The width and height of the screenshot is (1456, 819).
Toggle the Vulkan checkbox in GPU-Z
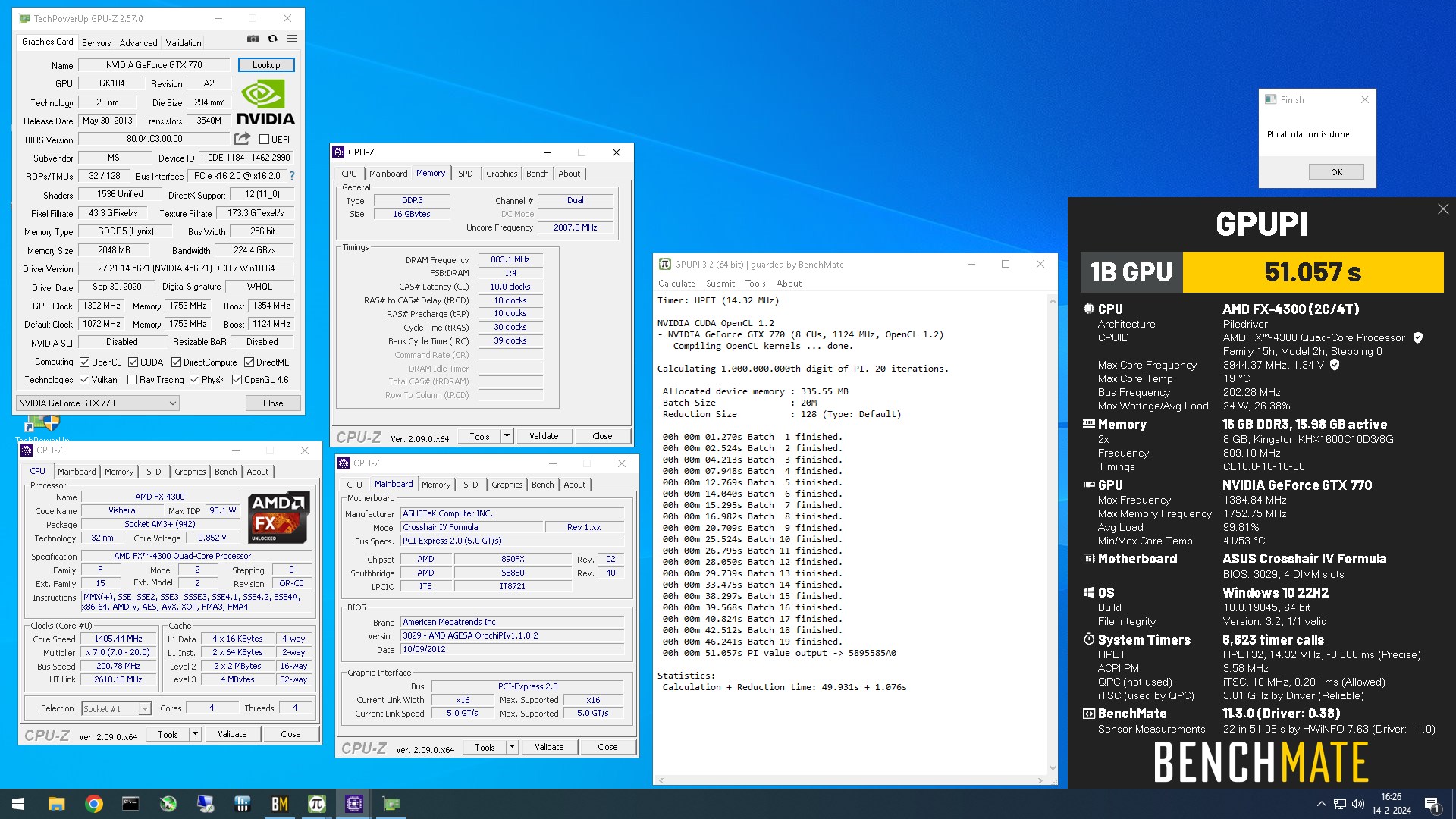[x=85, y=380]
